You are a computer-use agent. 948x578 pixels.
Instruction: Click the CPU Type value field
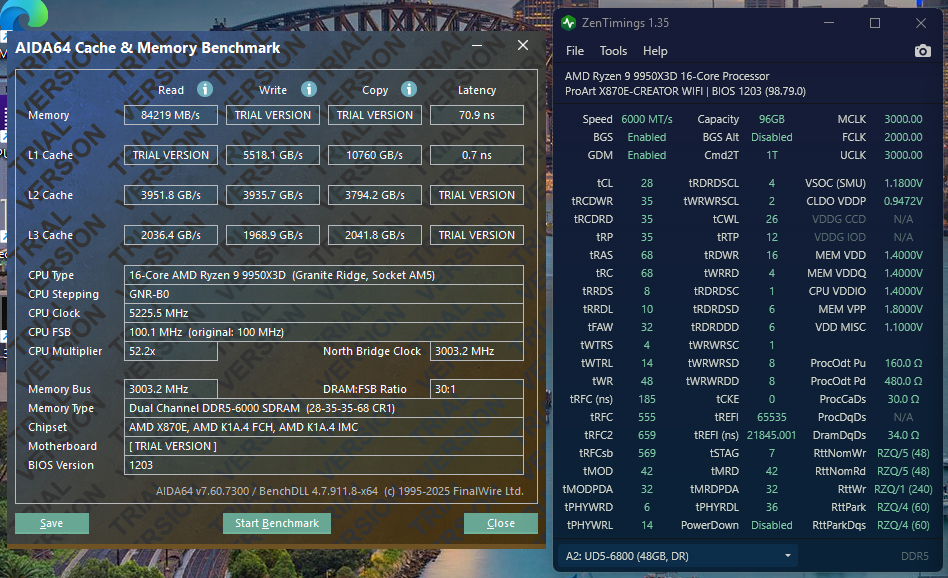324,275
